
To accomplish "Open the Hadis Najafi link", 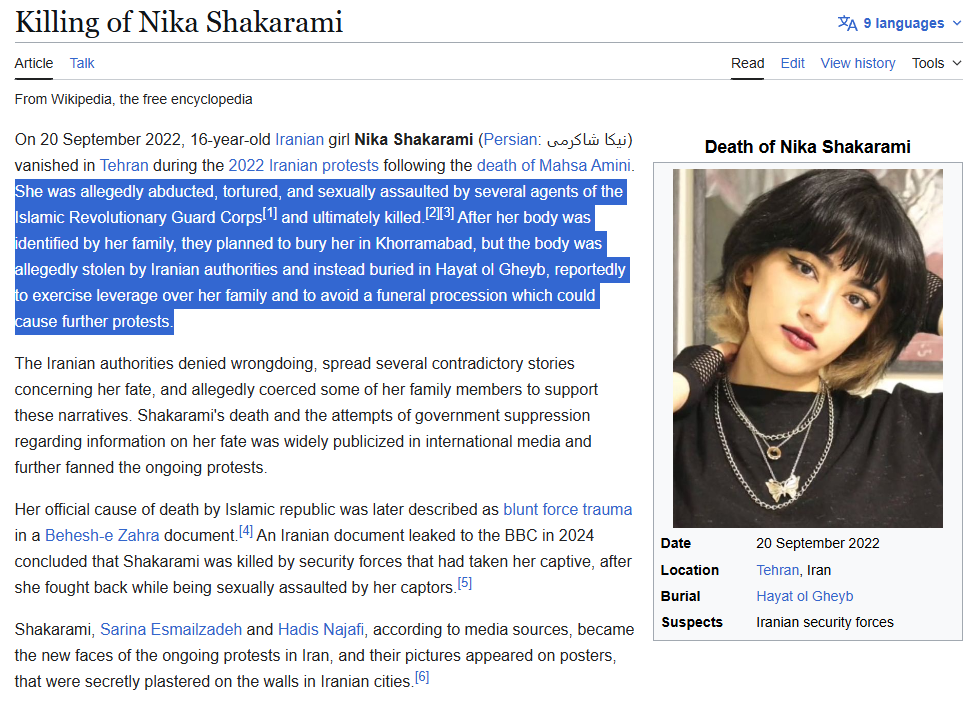I will [x=321, y=629].
